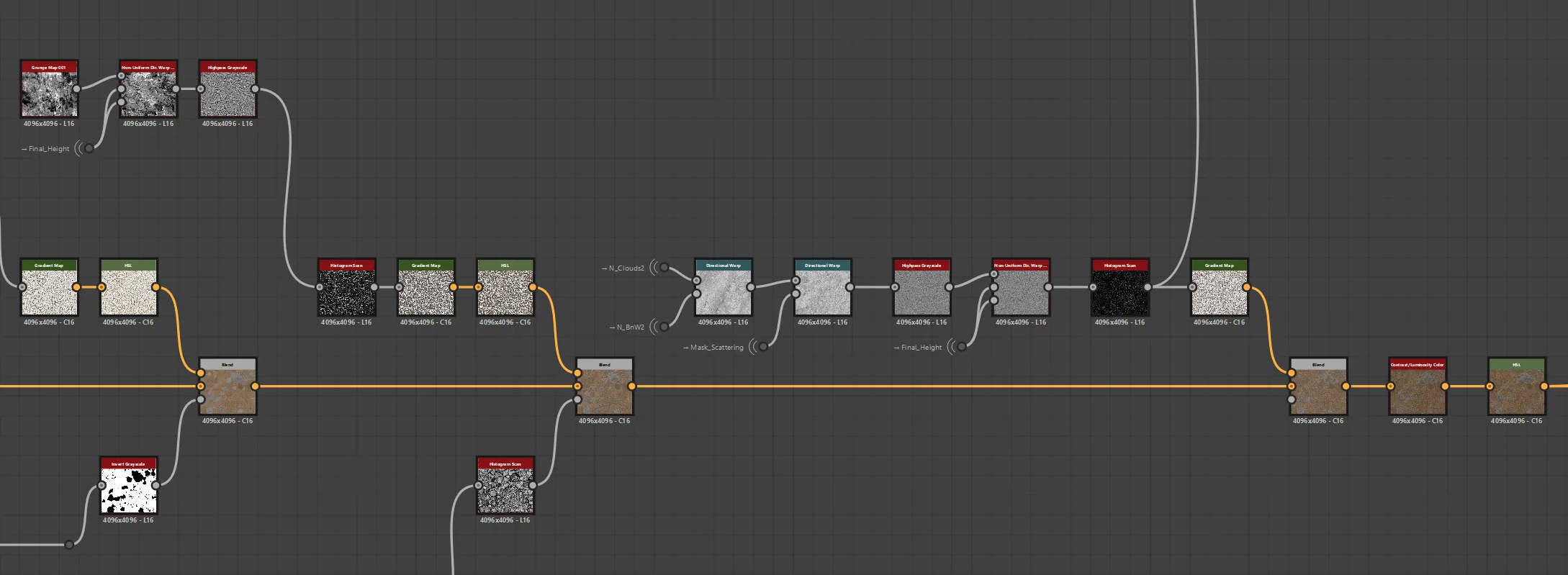Screen dimensions: 1568x575
Task: Select the Contrast/Luminosity Color node
Action: [x=1418, y=386]
